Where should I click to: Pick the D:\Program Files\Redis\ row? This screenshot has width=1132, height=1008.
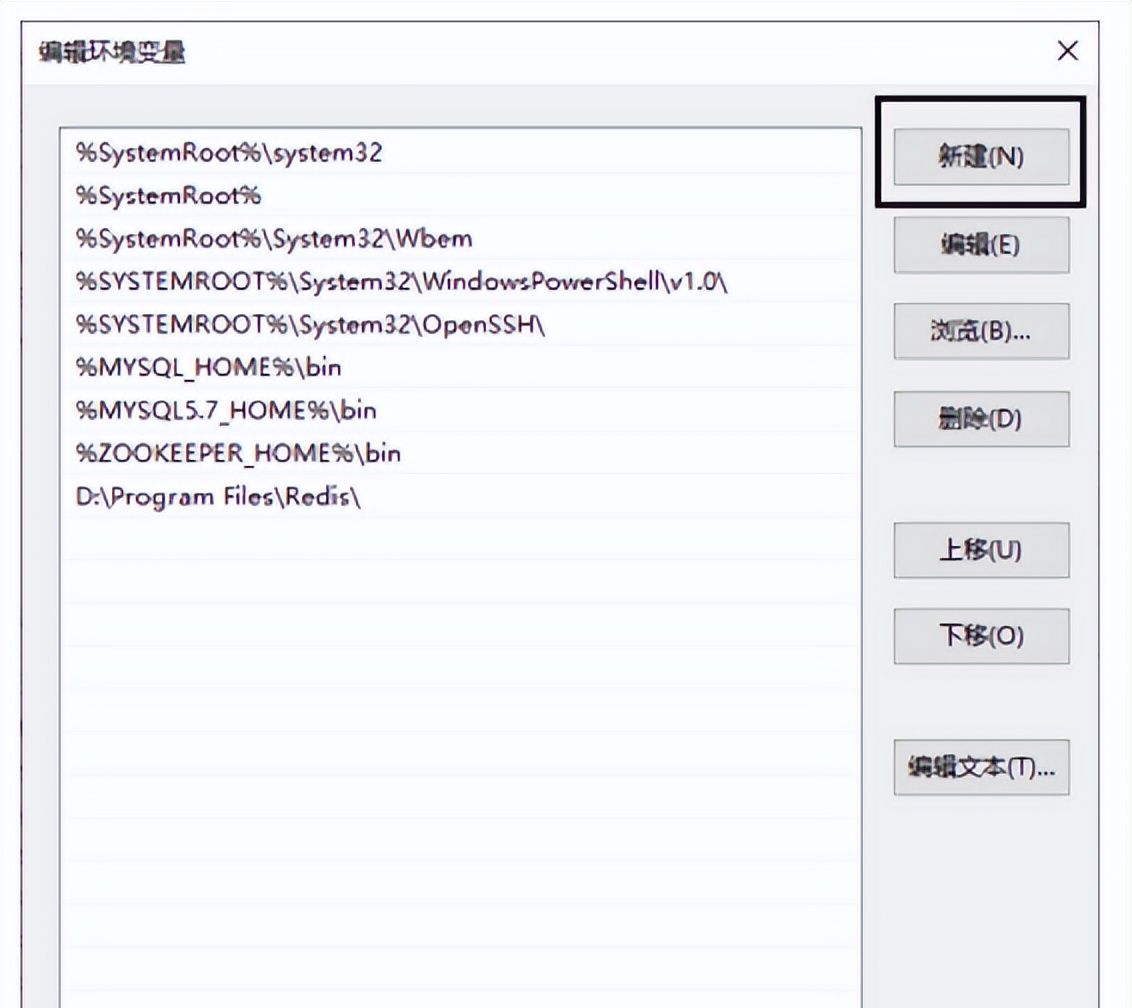click(x=461, y=497)
